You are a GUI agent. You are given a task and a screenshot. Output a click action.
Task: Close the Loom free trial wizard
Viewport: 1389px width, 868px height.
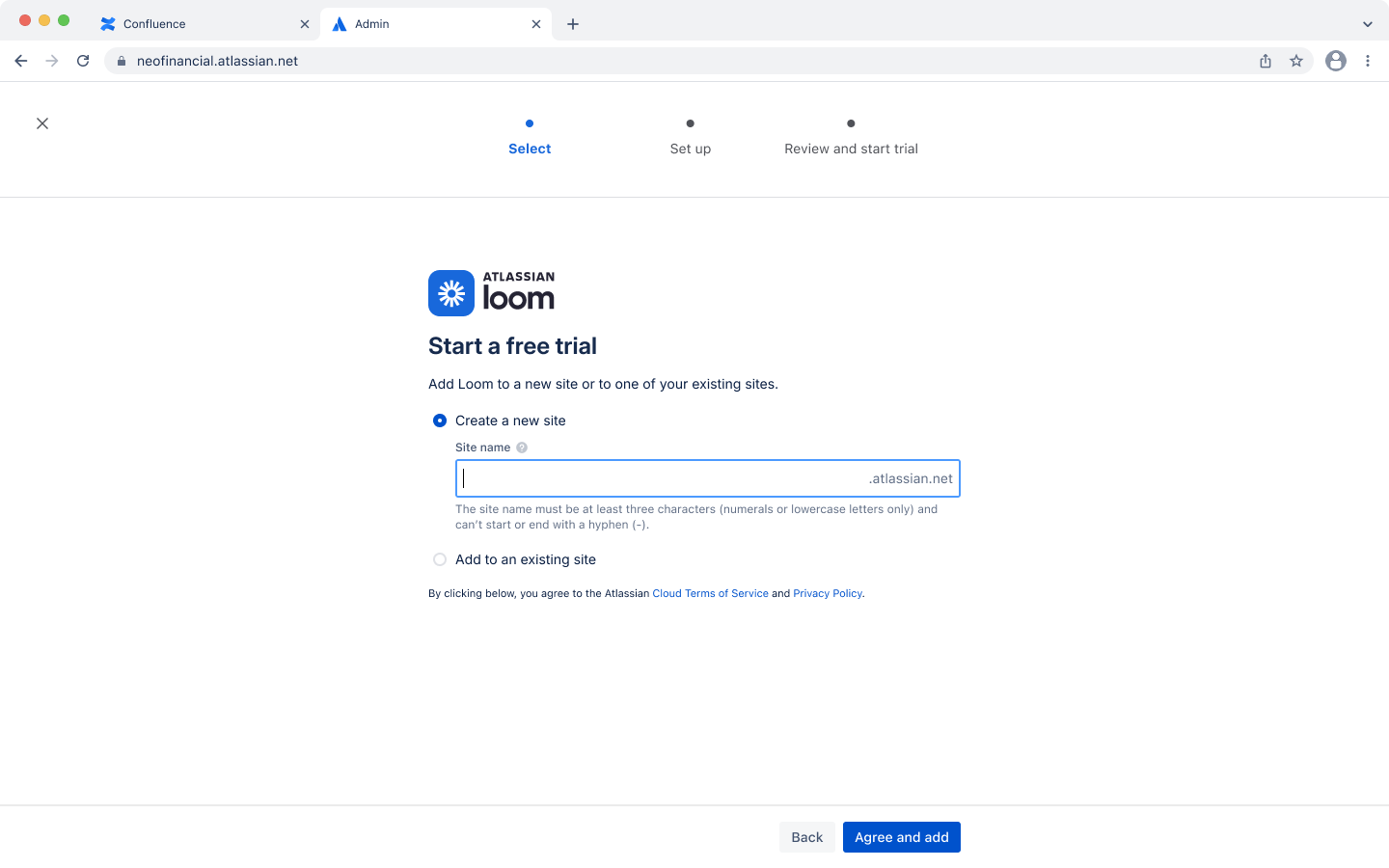click(42, 123)
